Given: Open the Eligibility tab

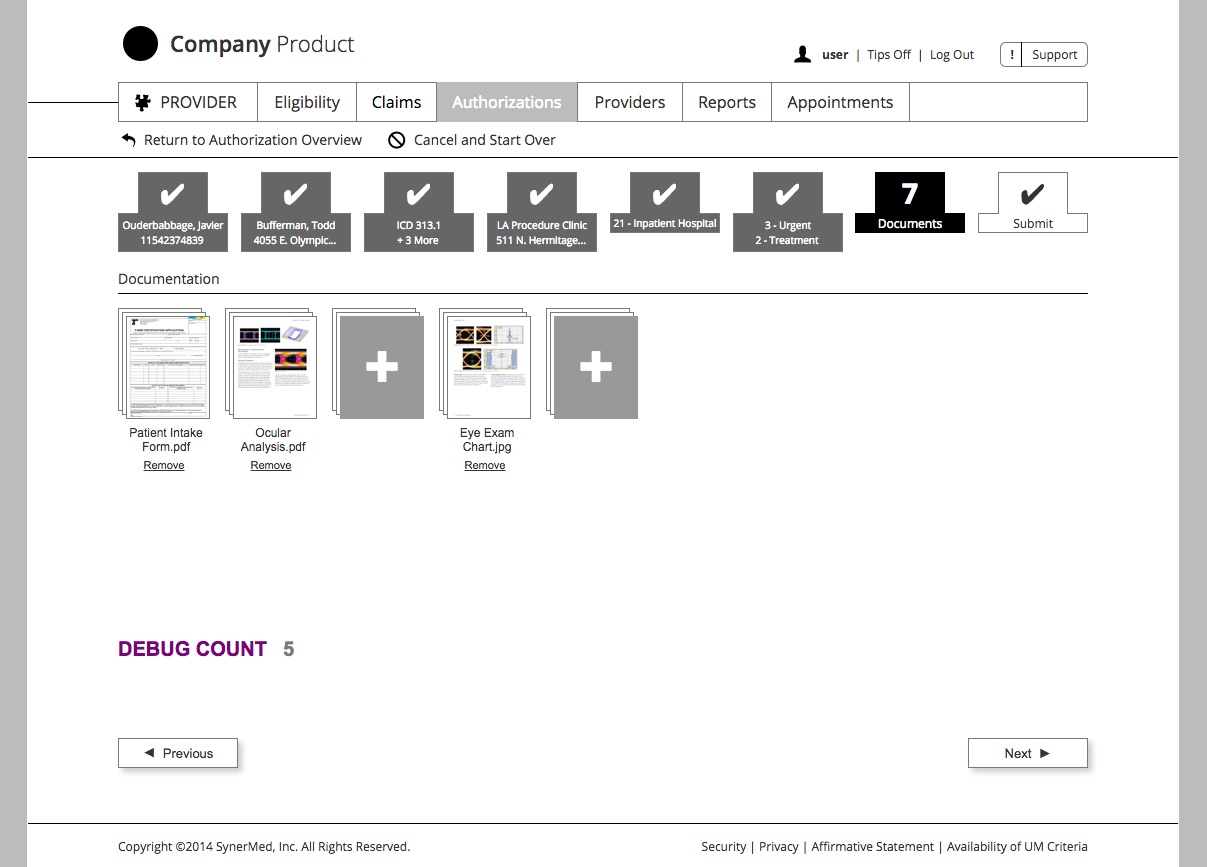Looking at the screenshot, I should point(307,102).
